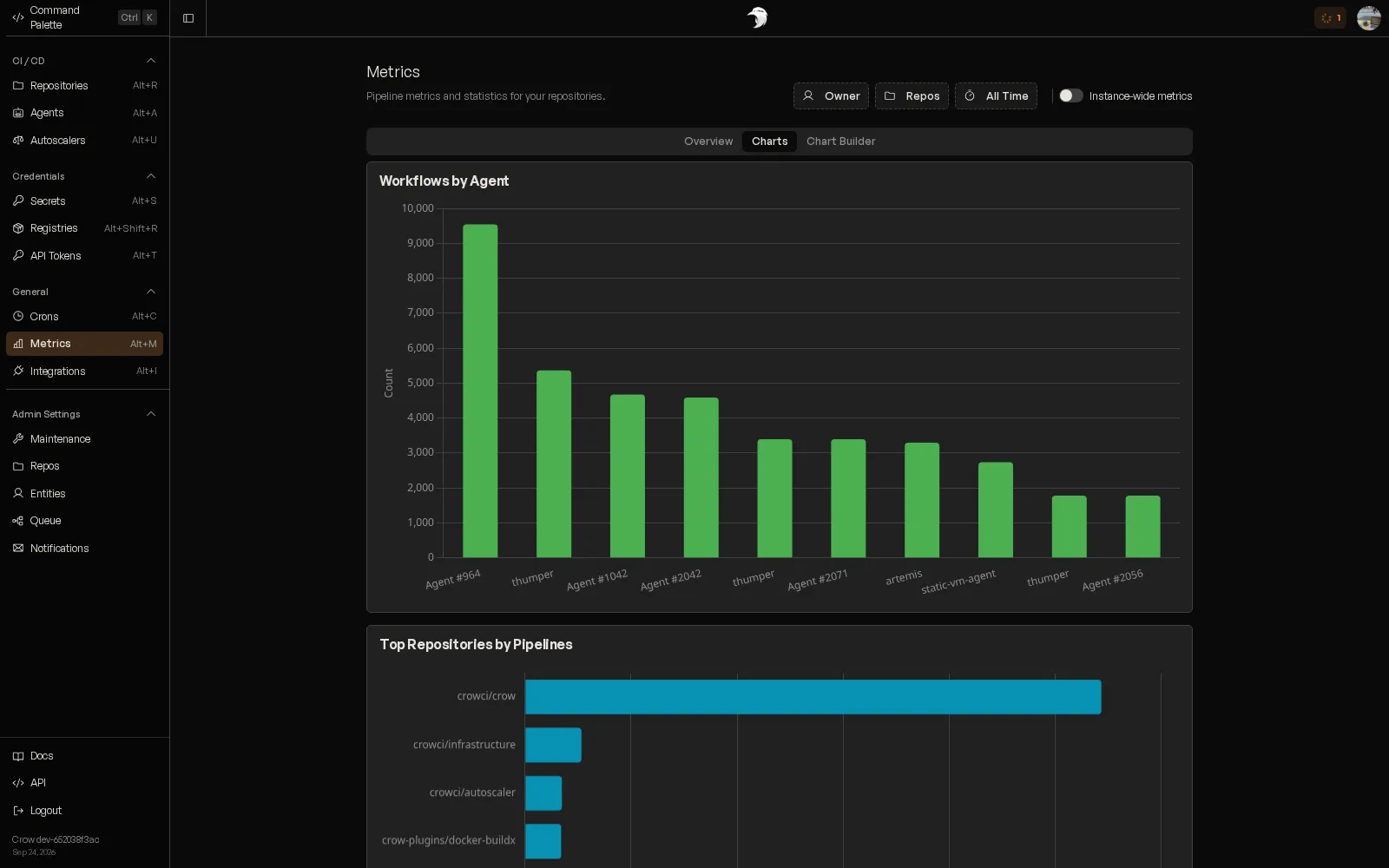
Task: Collapse the Credentials section
Action: (151, 176)
